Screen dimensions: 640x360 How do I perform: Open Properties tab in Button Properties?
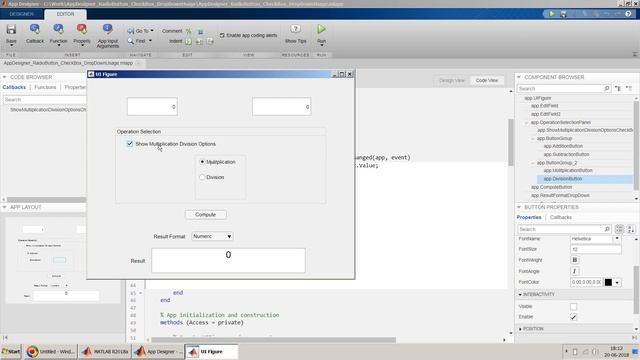click(x=529, y=217)
